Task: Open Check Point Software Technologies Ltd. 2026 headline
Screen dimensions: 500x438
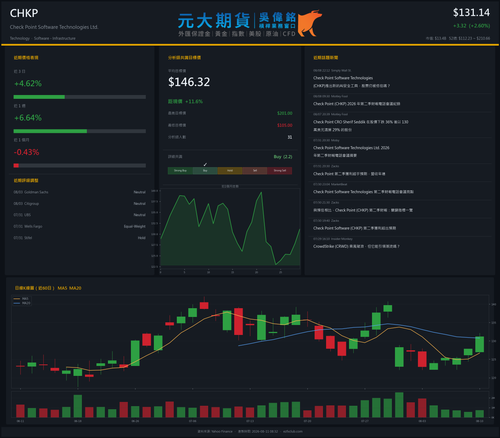Action: [x=351, y=151]
